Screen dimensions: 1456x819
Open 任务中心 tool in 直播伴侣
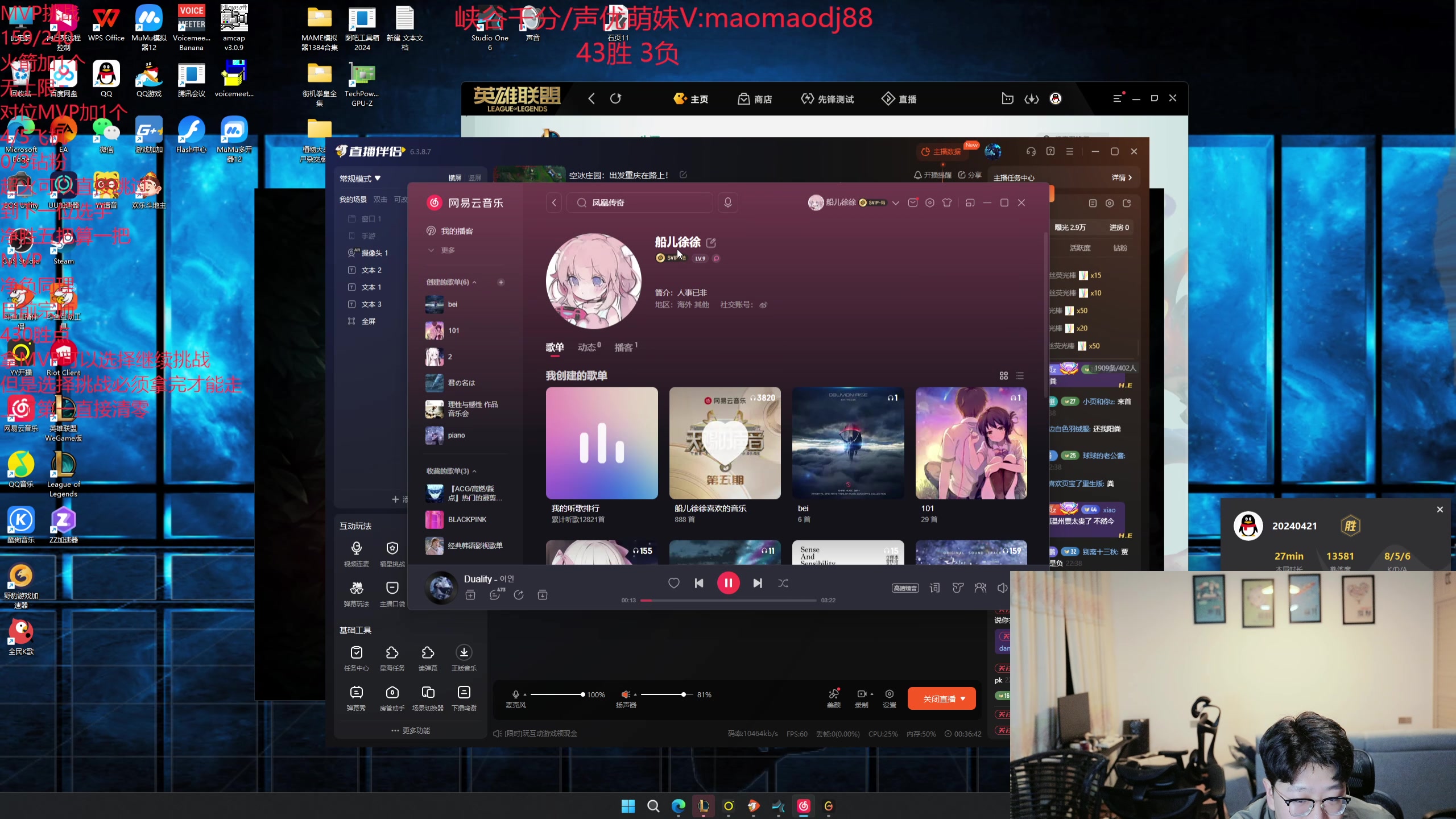tap(357, 658)
